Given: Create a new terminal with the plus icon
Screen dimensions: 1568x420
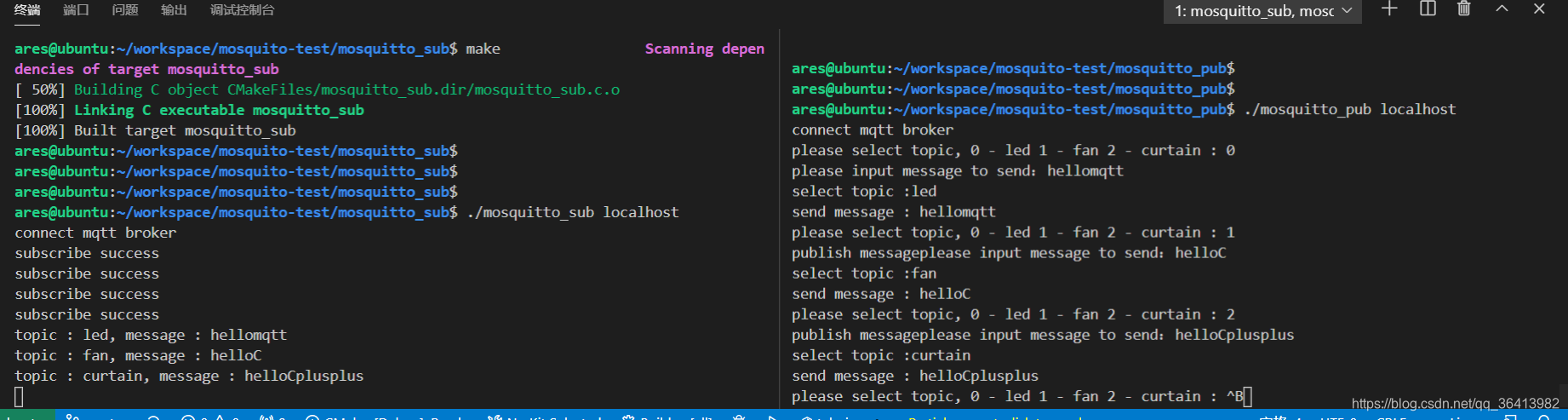Looking at the screenshot, I should pos(1389,9).
